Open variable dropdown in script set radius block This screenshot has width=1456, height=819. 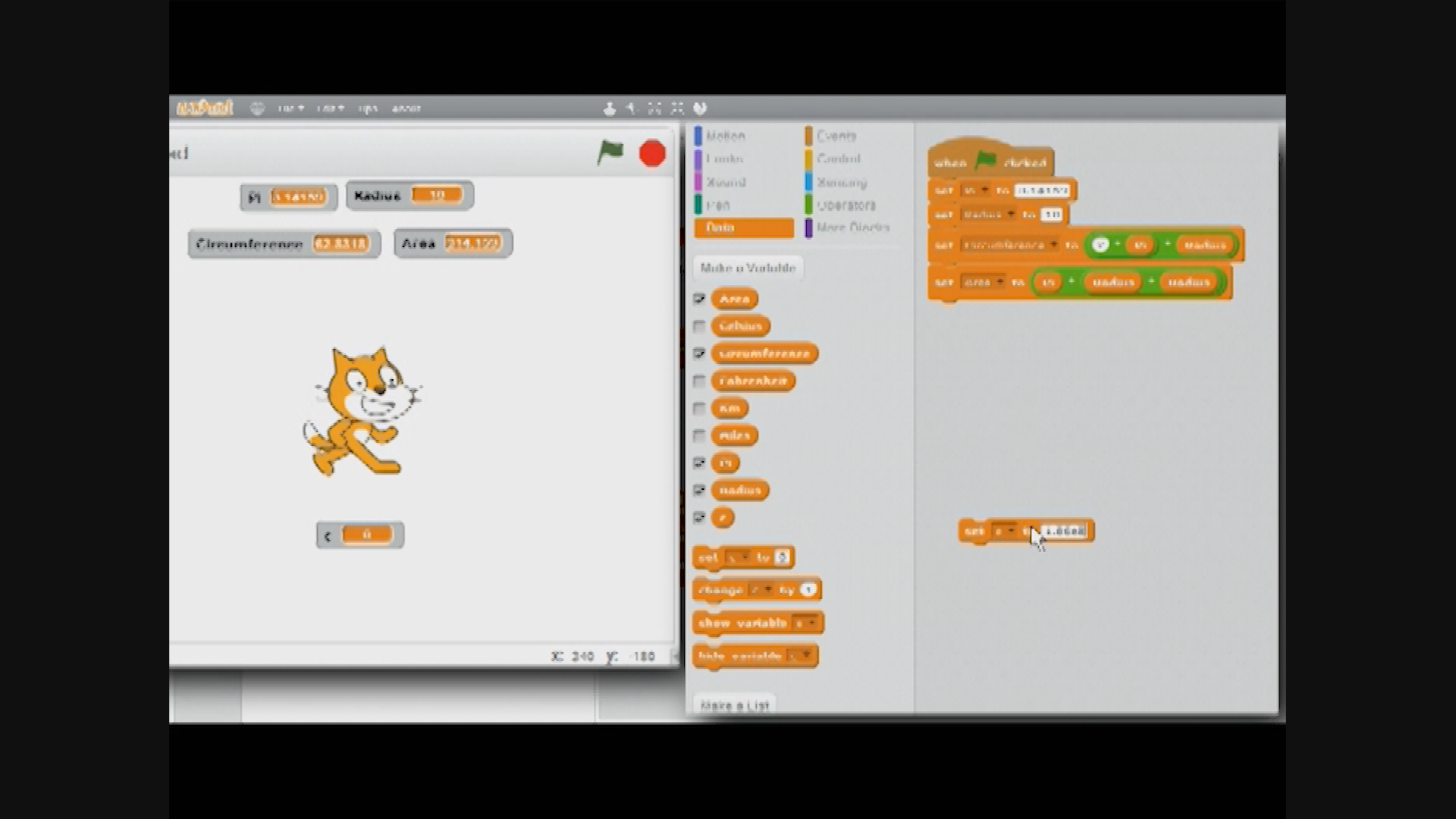point(988,215)
